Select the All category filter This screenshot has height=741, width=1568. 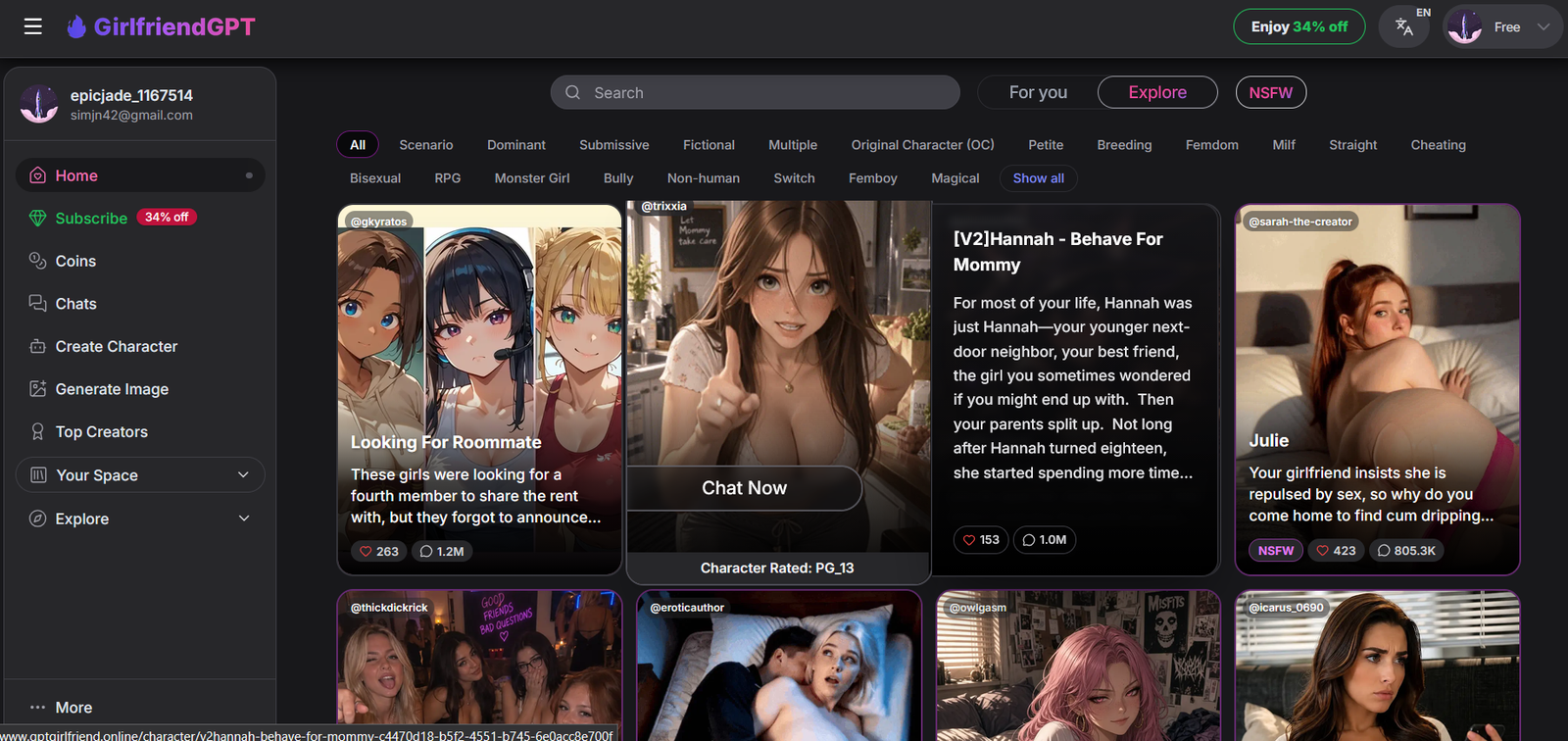coord(358,145)
